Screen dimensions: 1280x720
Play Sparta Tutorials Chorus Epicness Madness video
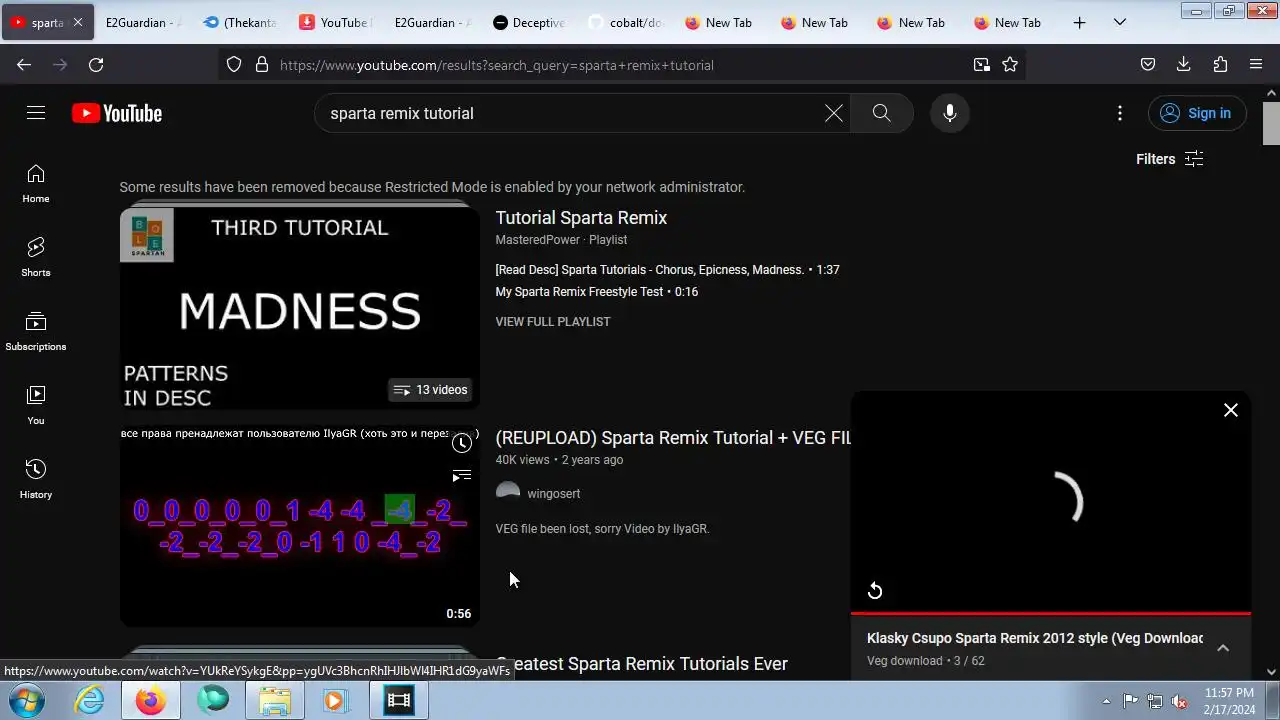click(667, 270)
